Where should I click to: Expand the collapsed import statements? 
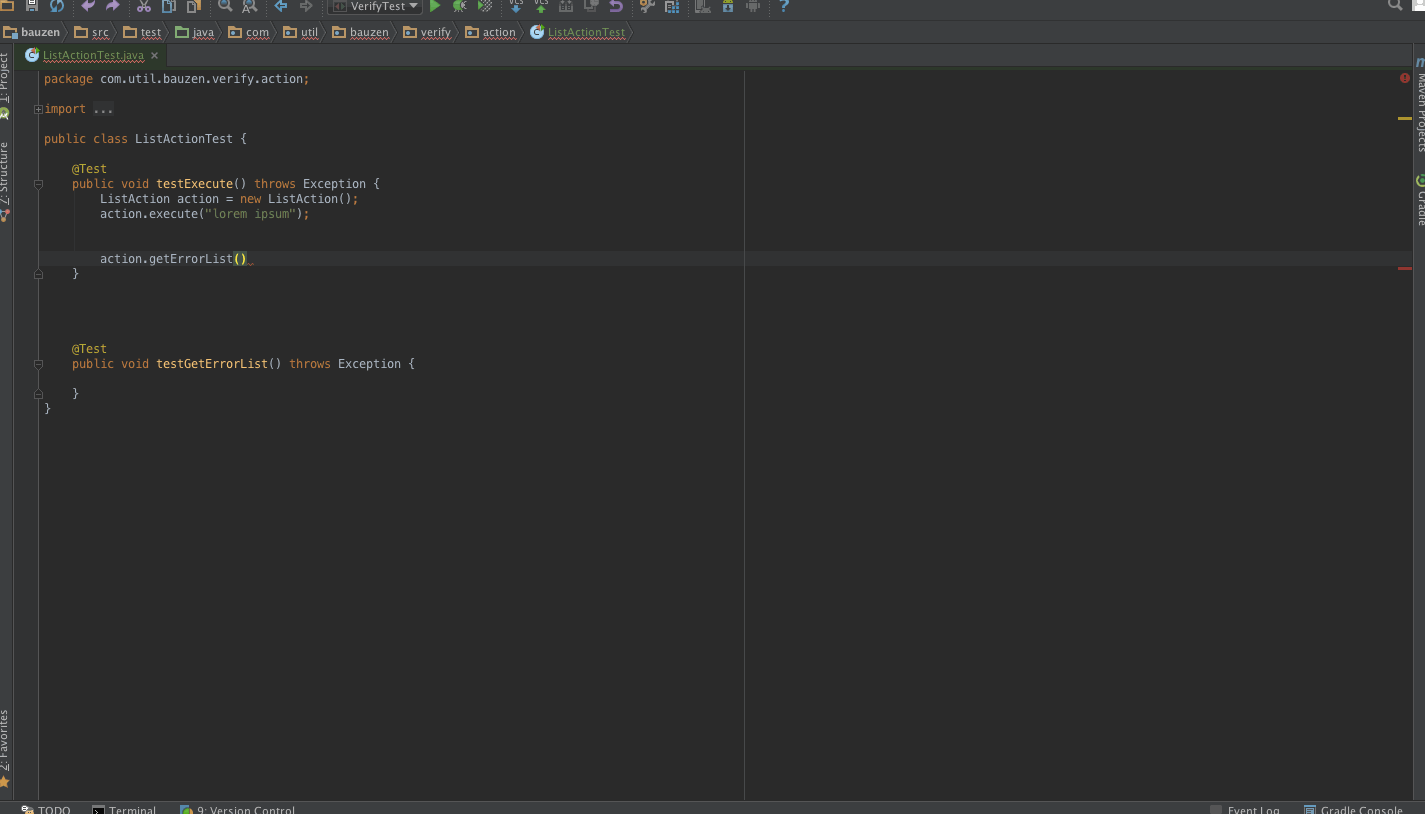(x=38, y=109)
